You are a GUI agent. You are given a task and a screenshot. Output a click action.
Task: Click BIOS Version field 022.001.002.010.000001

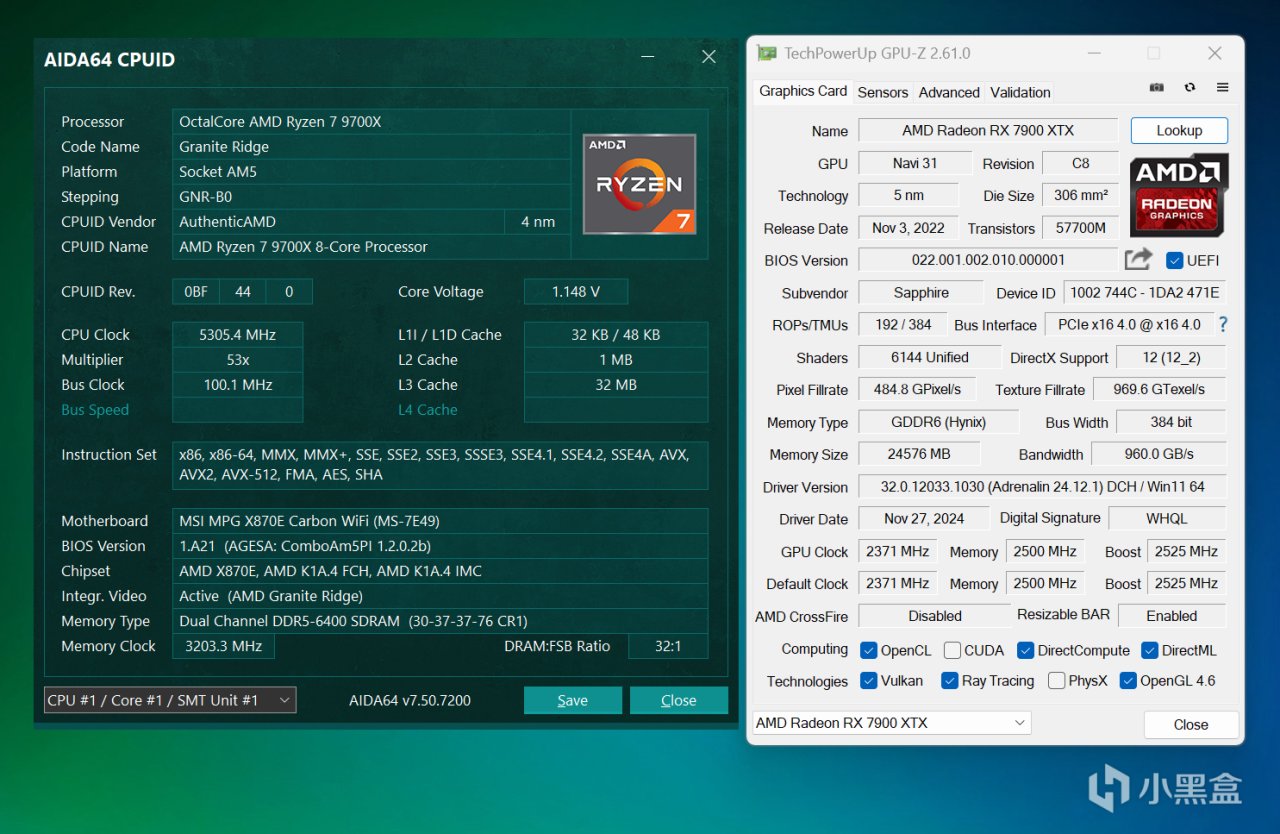coord(988,260)
